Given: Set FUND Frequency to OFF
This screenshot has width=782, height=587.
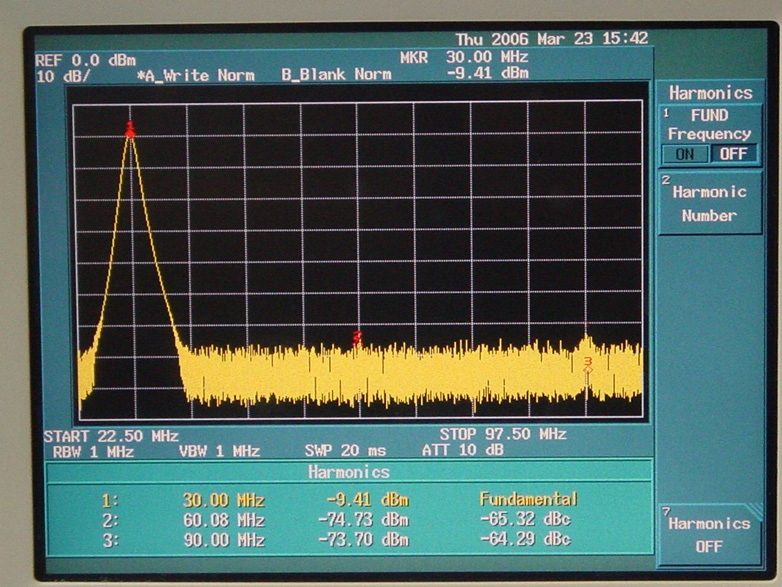Looking at the screenshot, I should [x=733, y=154].
